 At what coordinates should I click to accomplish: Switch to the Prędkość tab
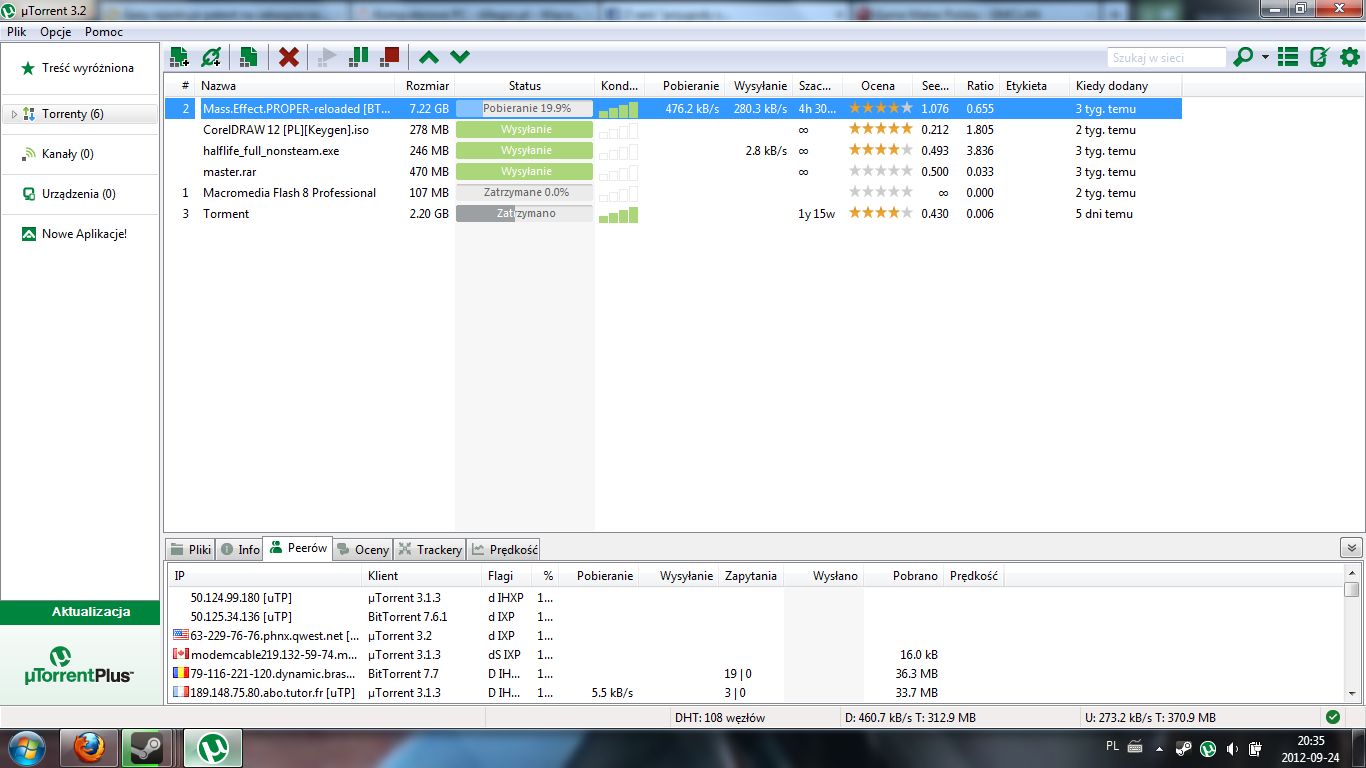[x=505, y=549]
